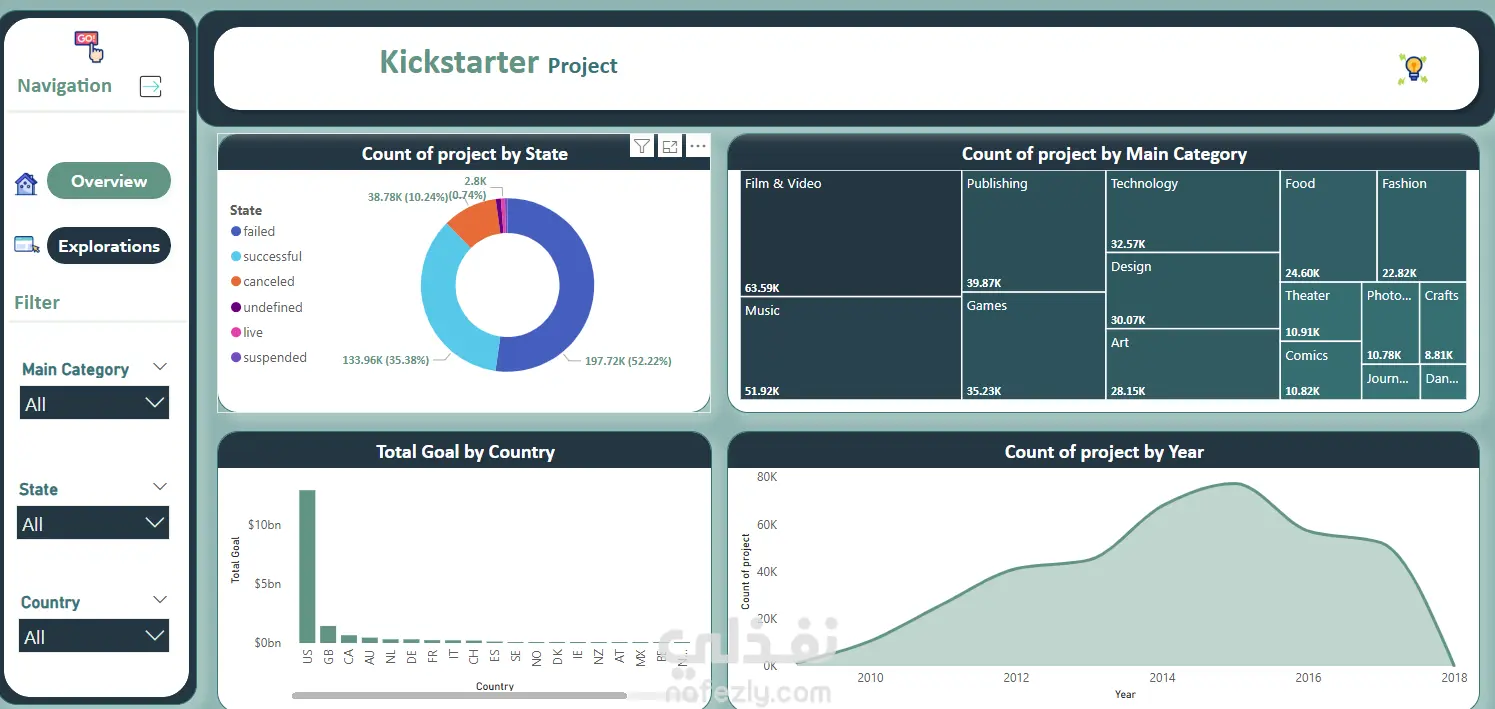Collapse the Country slicer header chevron
Viewport: 1495px width, 709px height.
click(x=159, y=600)
